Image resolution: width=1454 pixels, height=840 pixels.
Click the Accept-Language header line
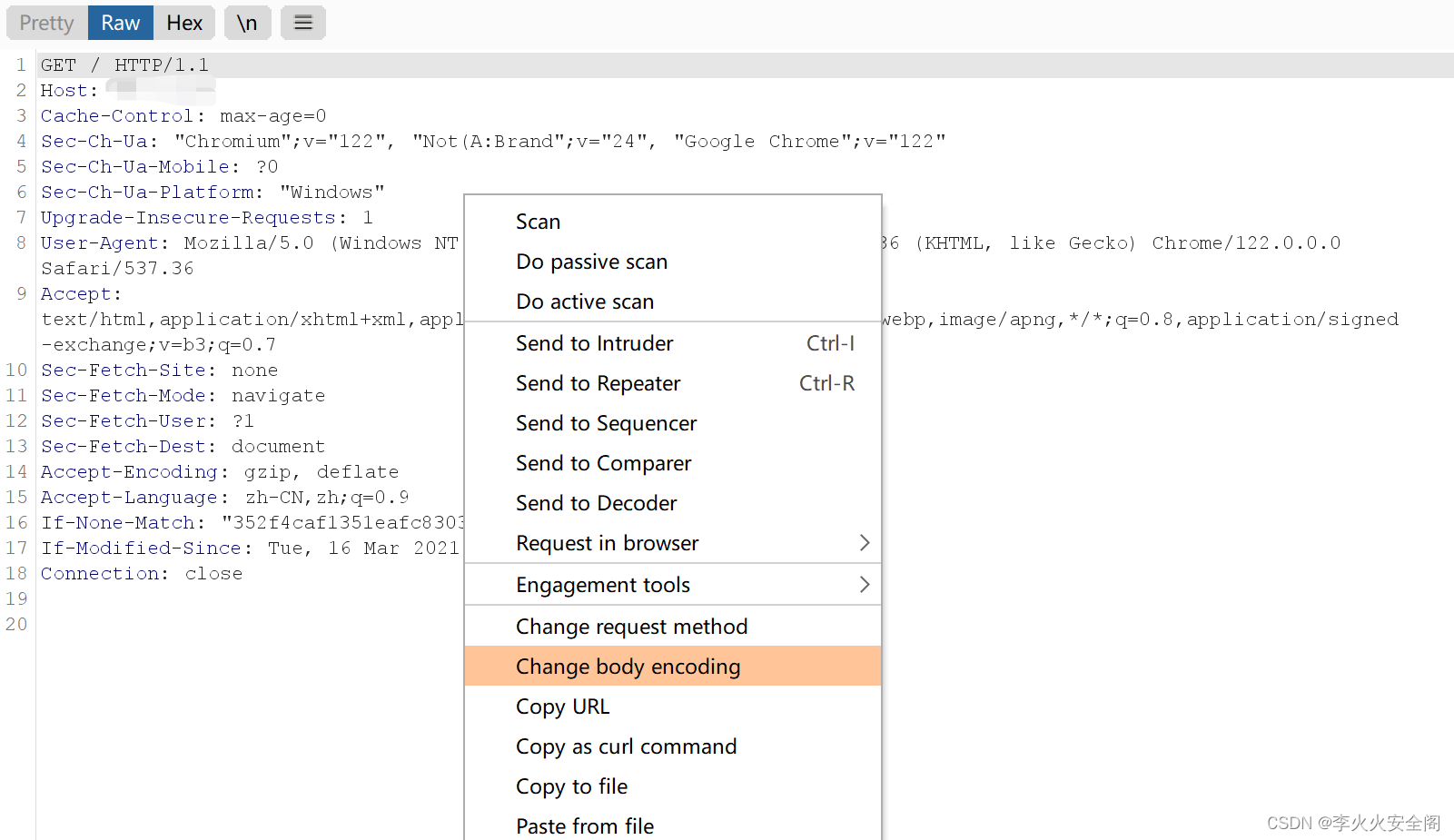[225, 498]
